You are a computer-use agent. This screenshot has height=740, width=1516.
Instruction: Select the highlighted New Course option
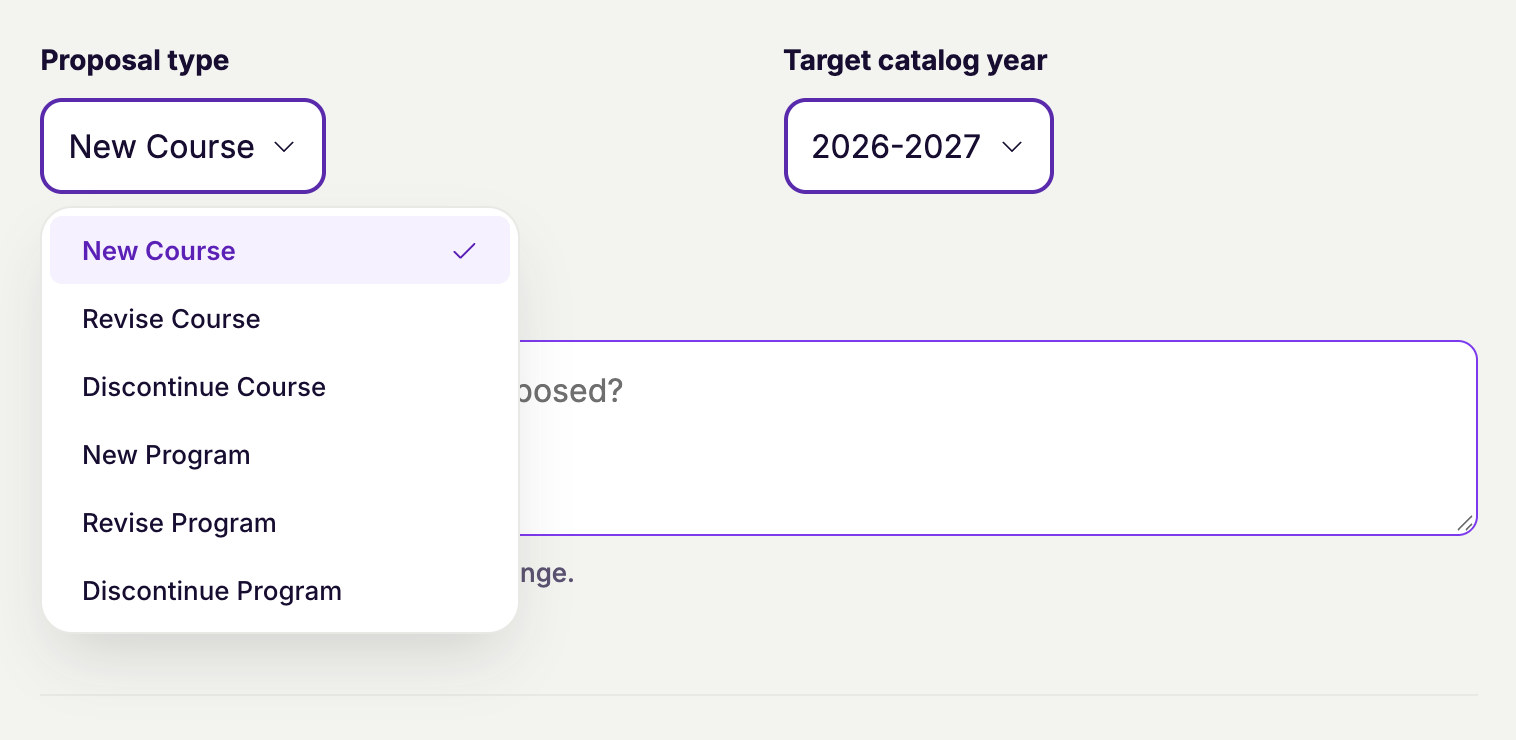click(x=280, y=251)
